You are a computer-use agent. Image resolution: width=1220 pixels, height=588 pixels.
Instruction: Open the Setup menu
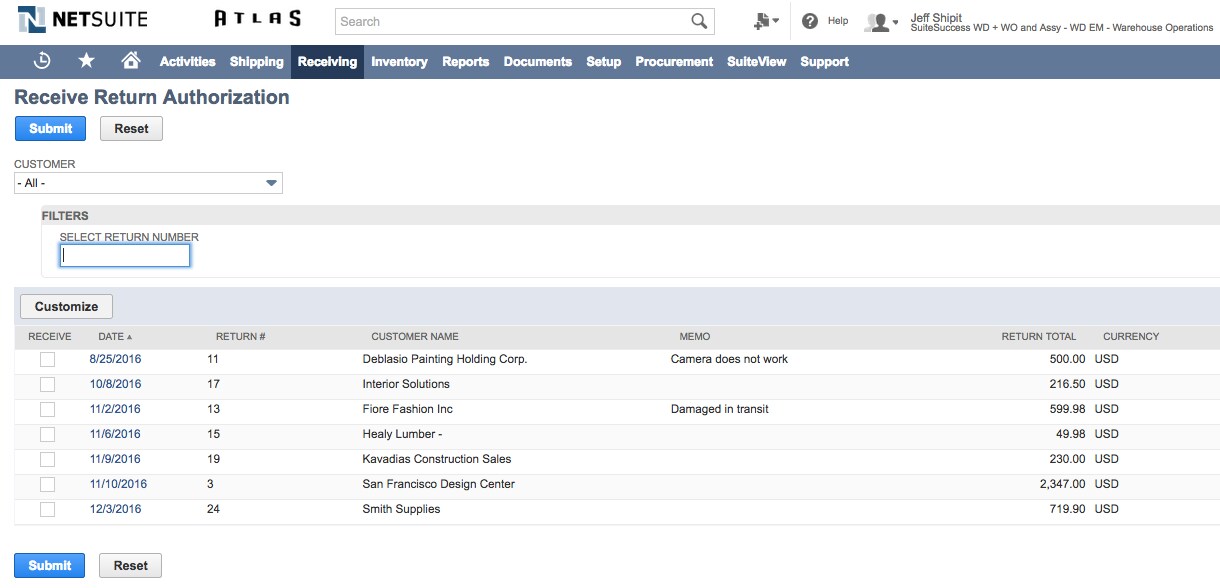click(603, 61)
